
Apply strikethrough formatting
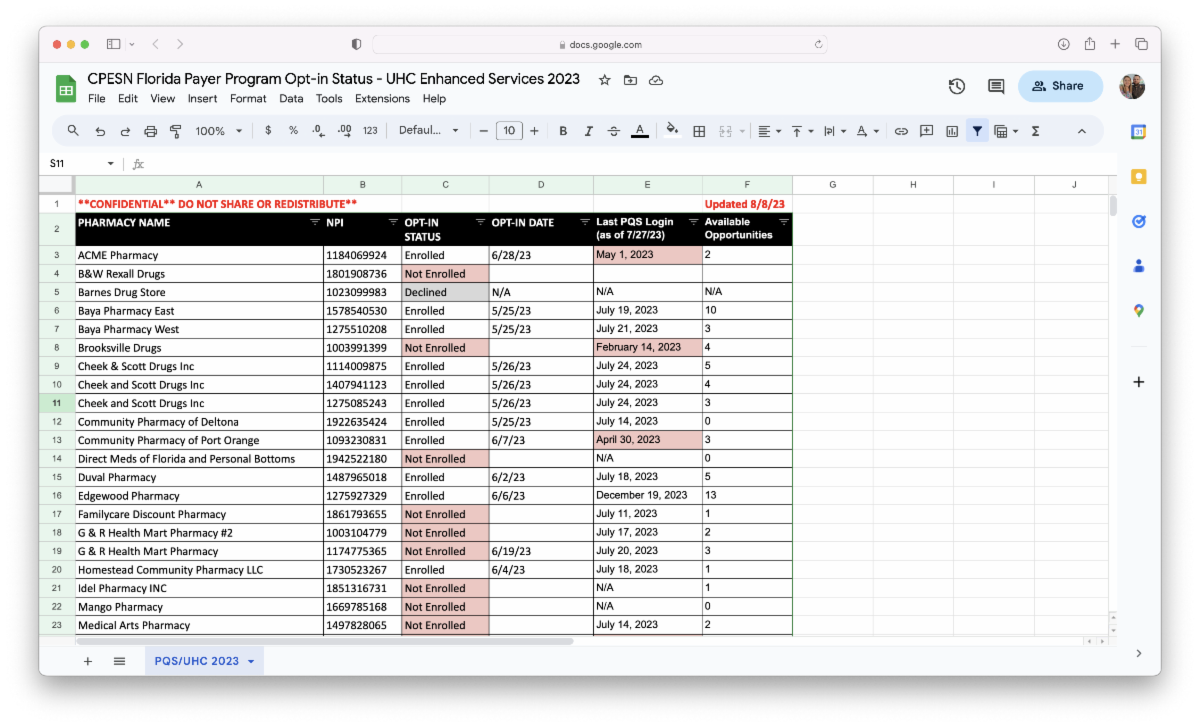coord(613,130)
